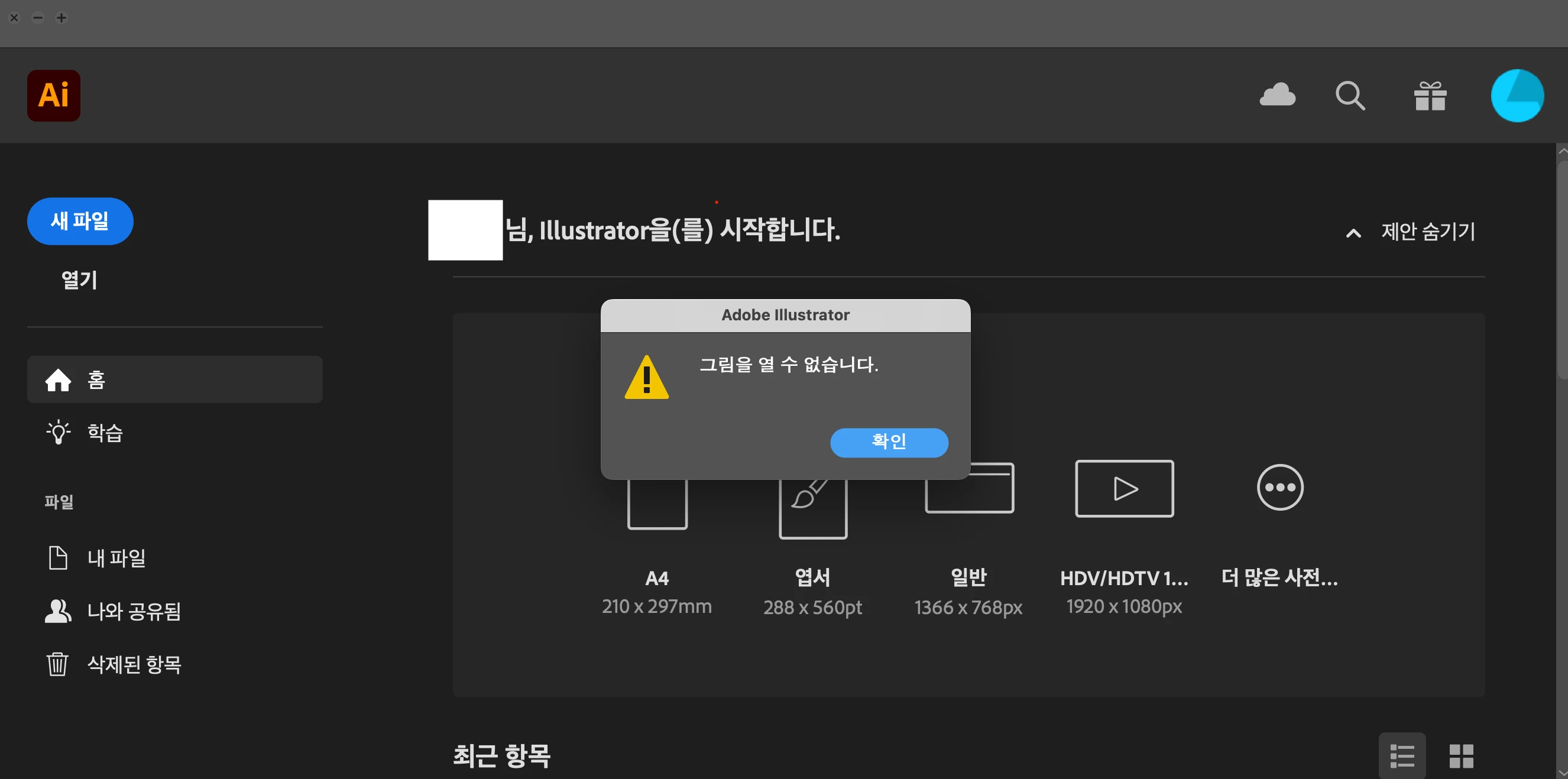Viewport: 1568px width, 779px height.
Task: Switch recent items to grid view
Action: 1461,756
